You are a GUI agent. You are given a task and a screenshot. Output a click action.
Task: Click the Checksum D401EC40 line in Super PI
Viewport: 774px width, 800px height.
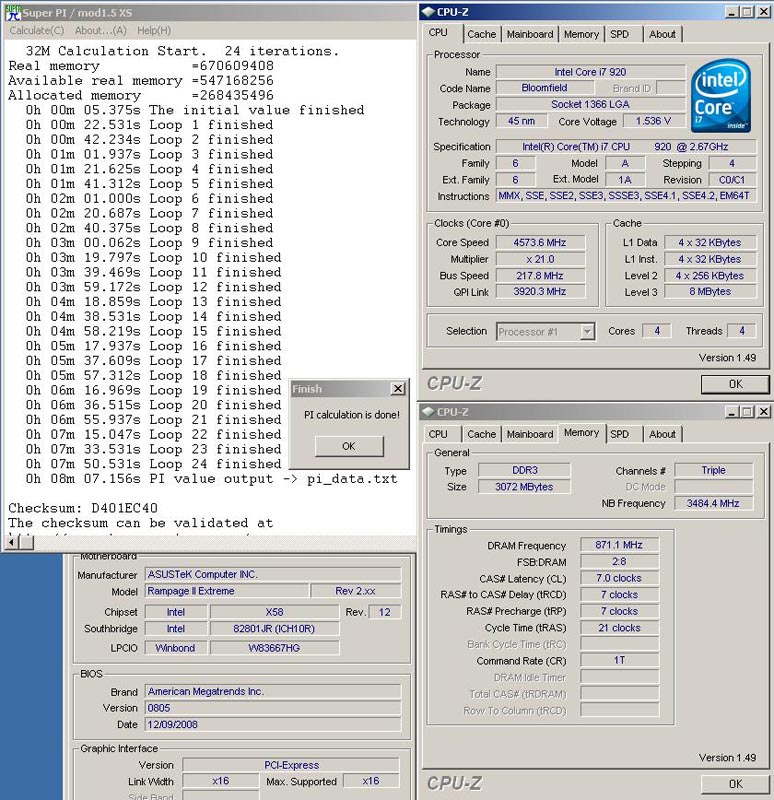point(83,508)
